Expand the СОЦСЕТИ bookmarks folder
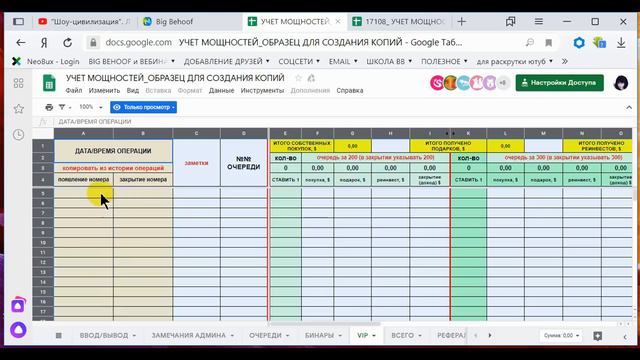640x360 pixels. click(299, 61)
